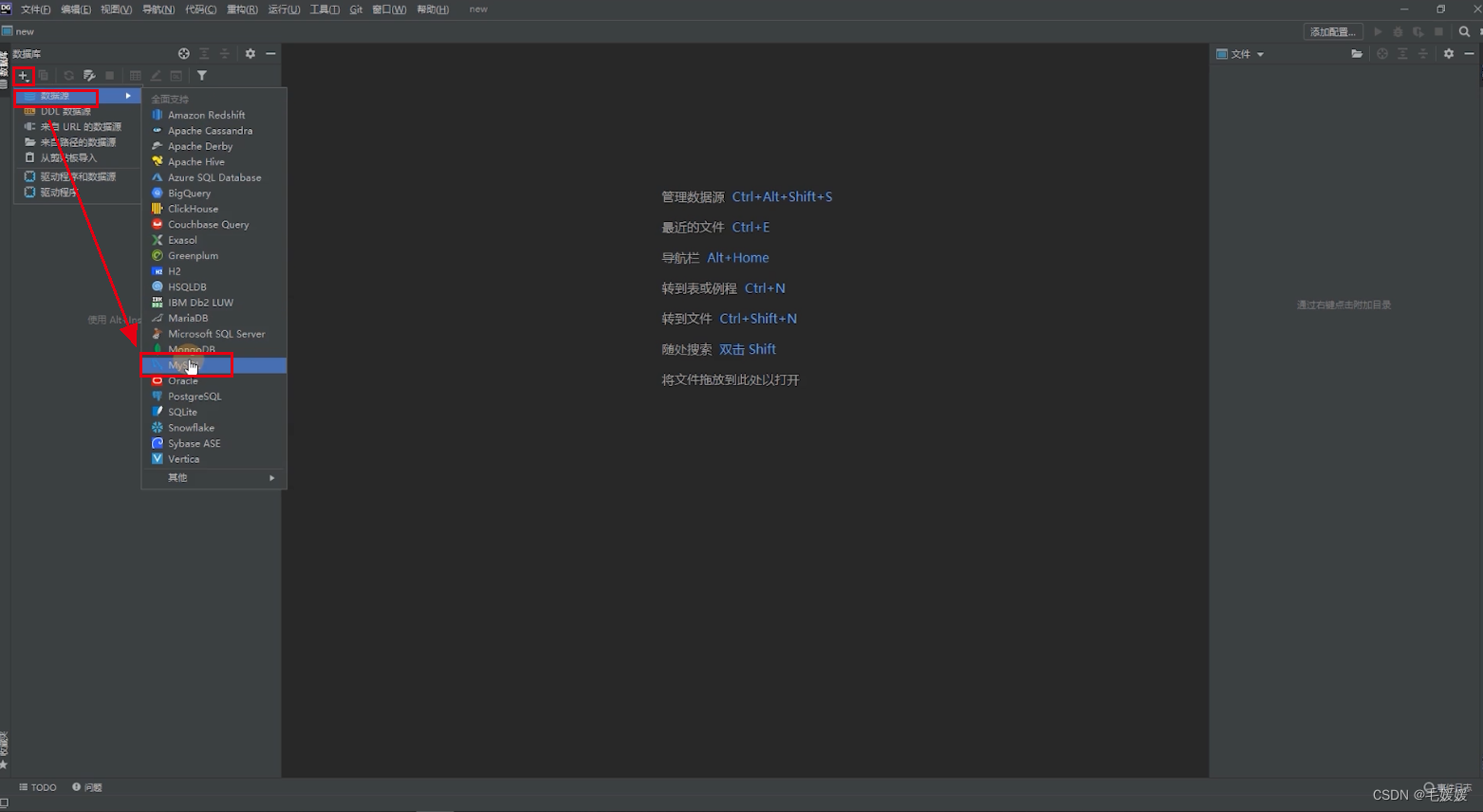Select DDL 数据源 menu item

pyautogui.click(x=77, y=112)
